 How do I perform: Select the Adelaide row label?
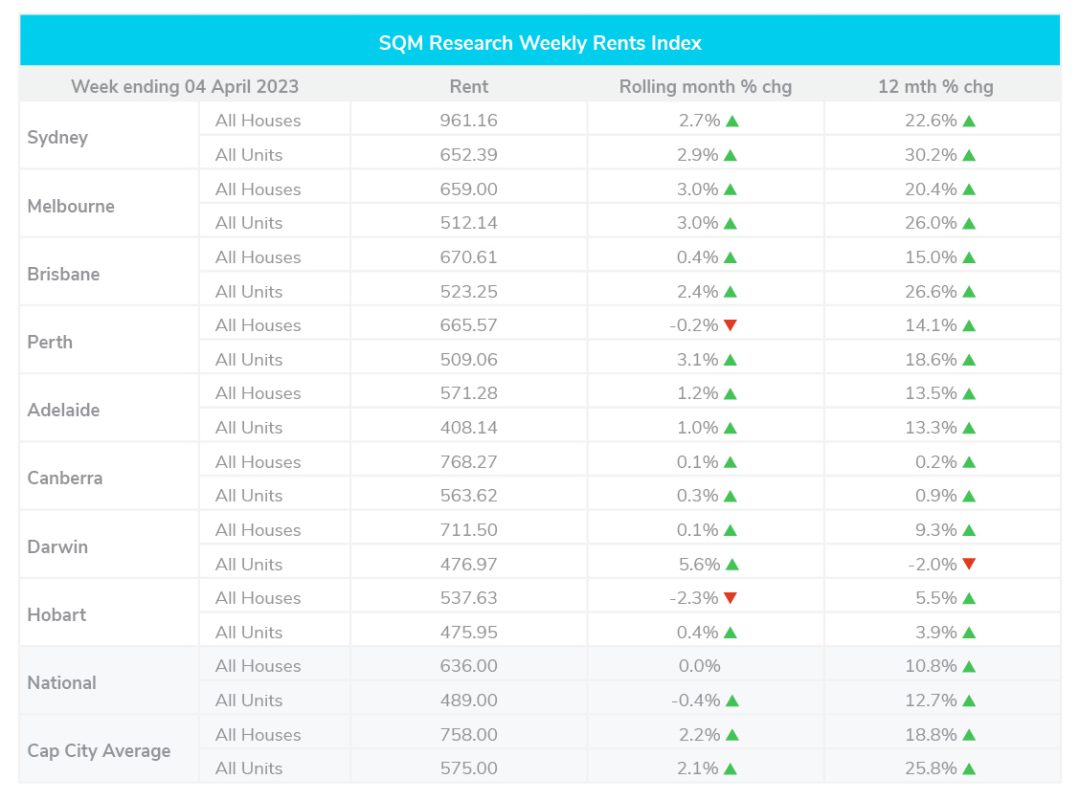pos(63,410)
